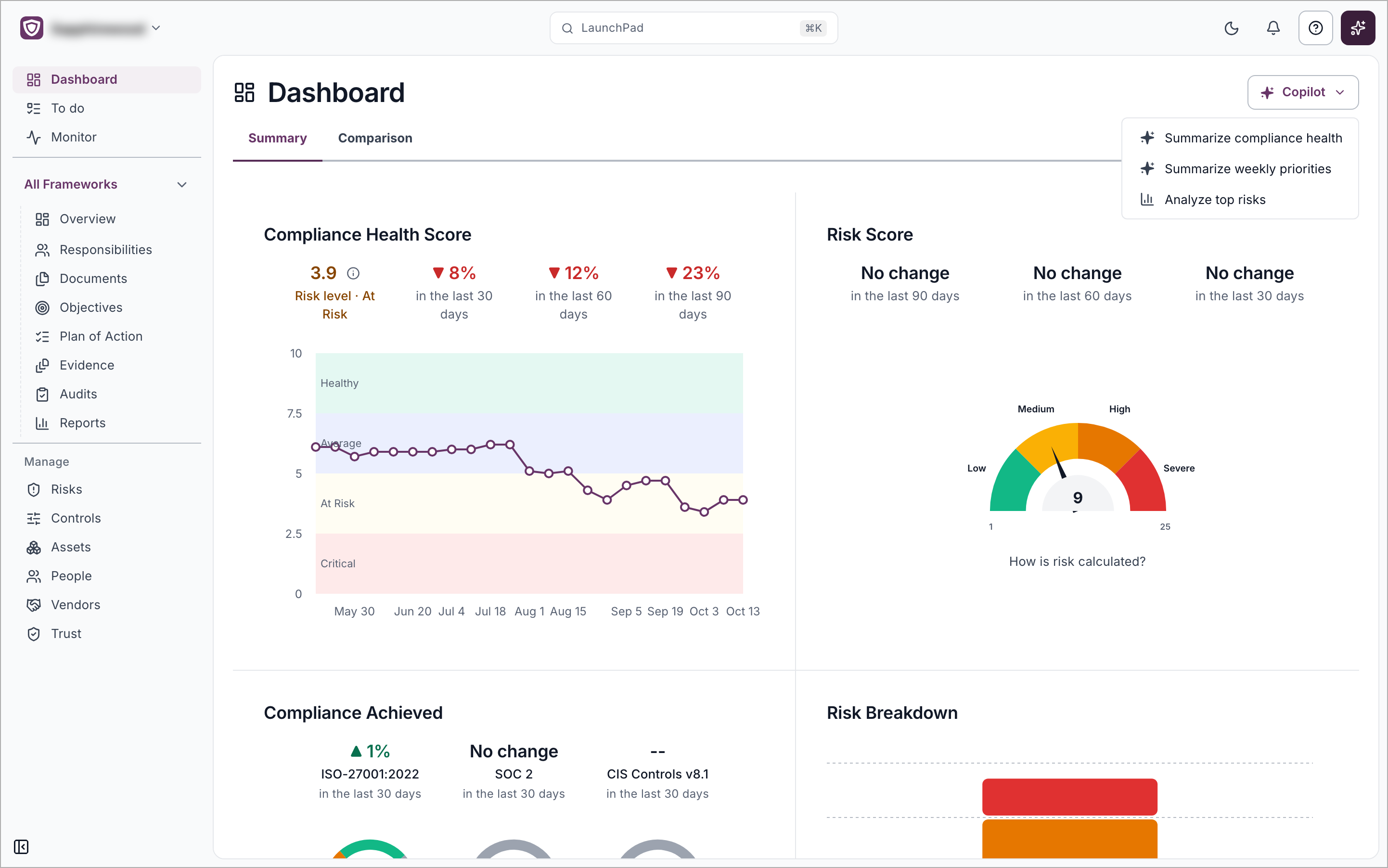
Task: Click the Oct 13 data point on chart
Action: (743, 500)
